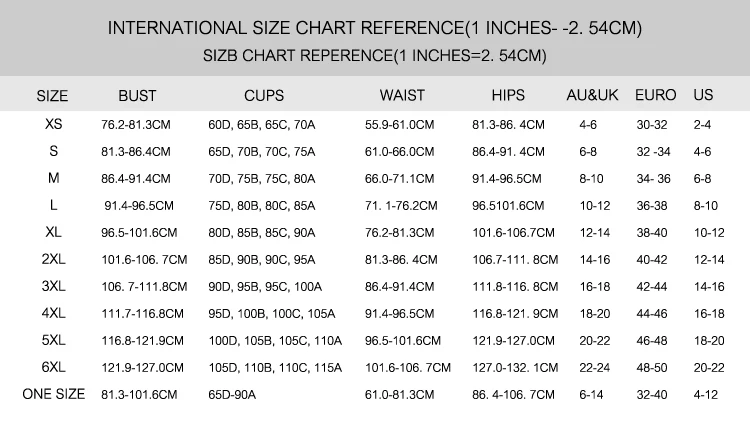Select the 6XL size row label
The image size is (750, 422).
(54, 367)
